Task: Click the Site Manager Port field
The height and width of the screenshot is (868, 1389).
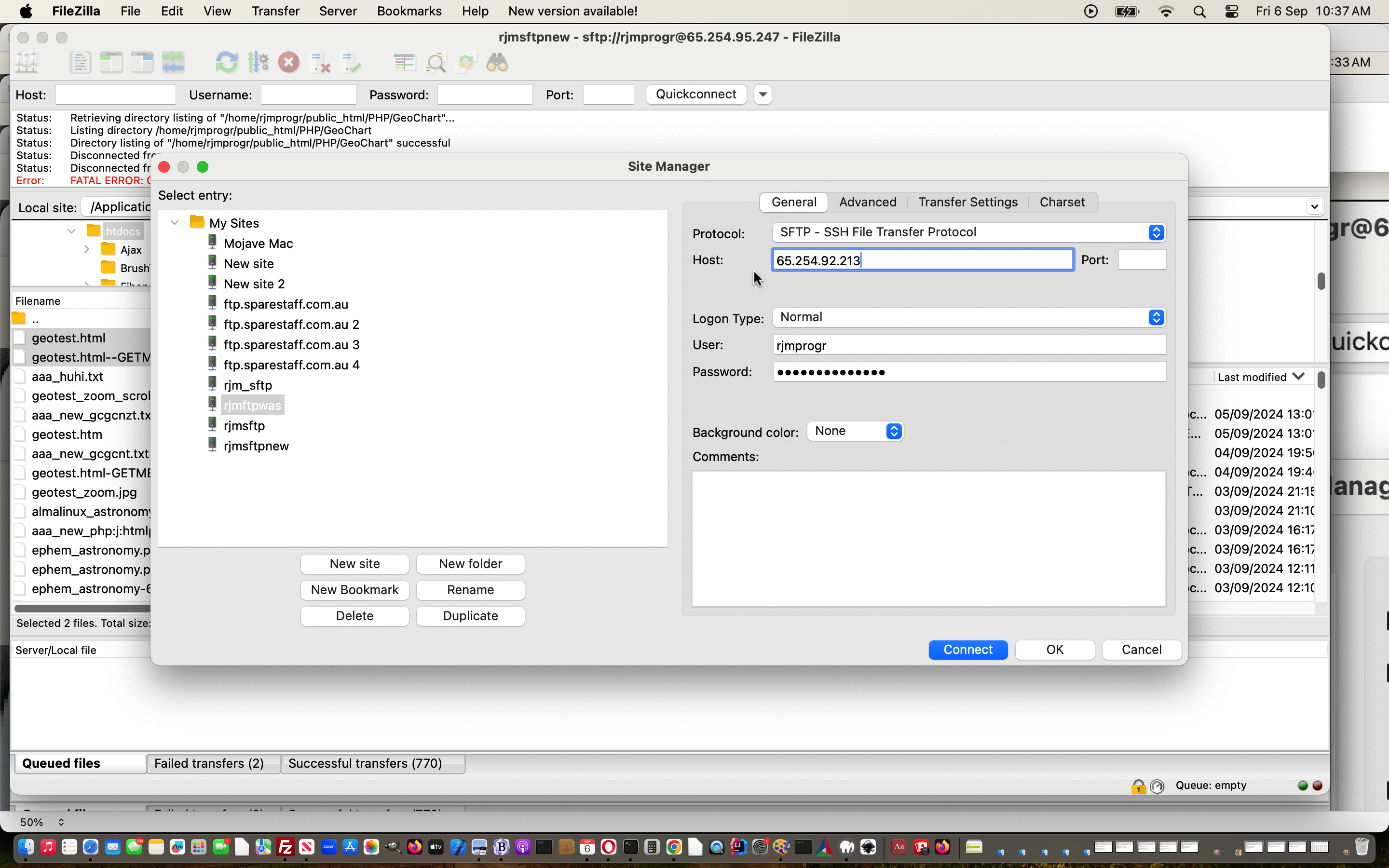Action: (x=1142, y=260)
